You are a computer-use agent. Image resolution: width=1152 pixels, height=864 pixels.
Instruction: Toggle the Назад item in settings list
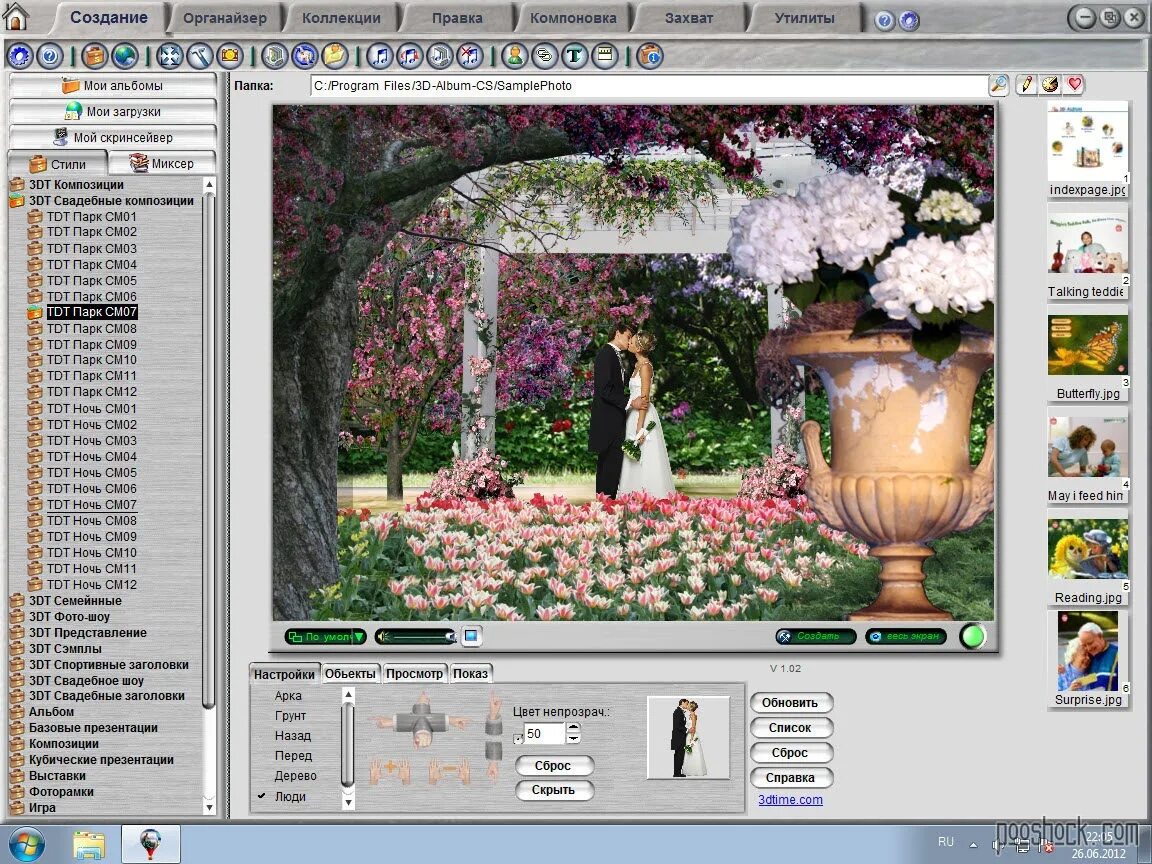pos(292,735)
